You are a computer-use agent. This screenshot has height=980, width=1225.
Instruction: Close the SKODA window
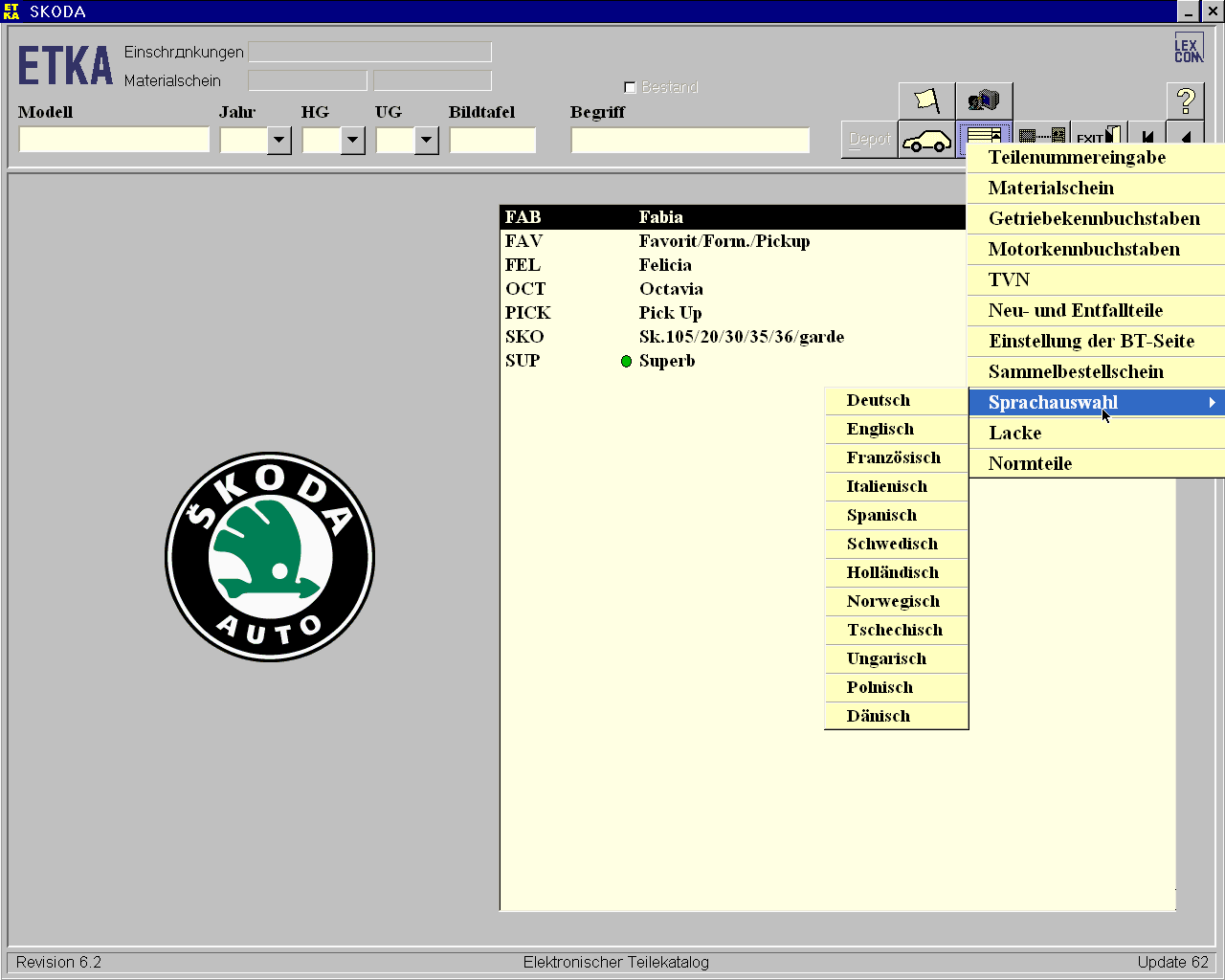[x=1212, y=11]
